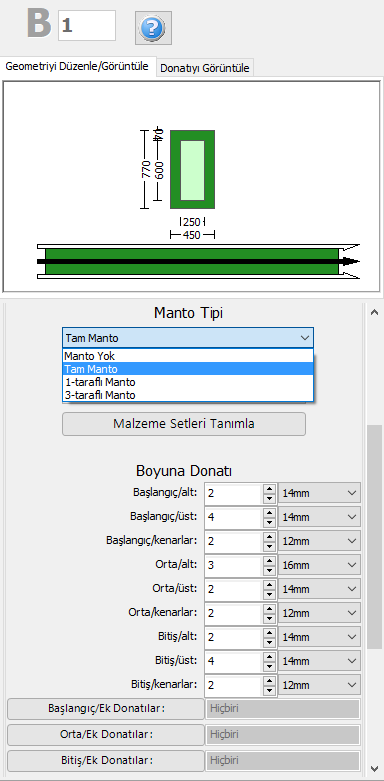Increment the Bitiş/üst bar count spinner

coord(269,656)
